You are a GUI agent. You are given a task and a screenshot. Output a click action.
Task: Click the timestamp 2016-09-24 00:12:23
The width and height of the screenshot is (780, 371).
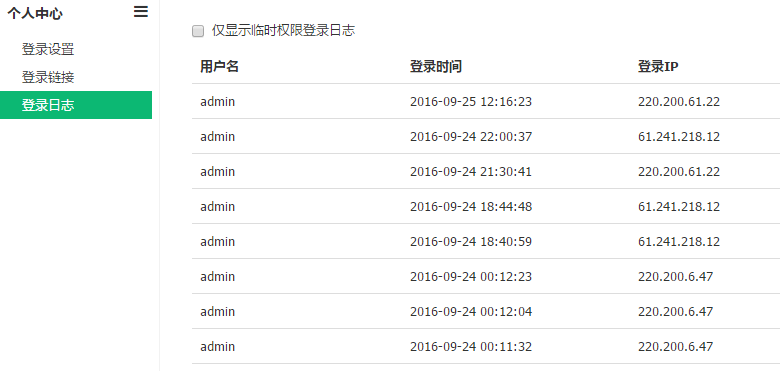471,277
